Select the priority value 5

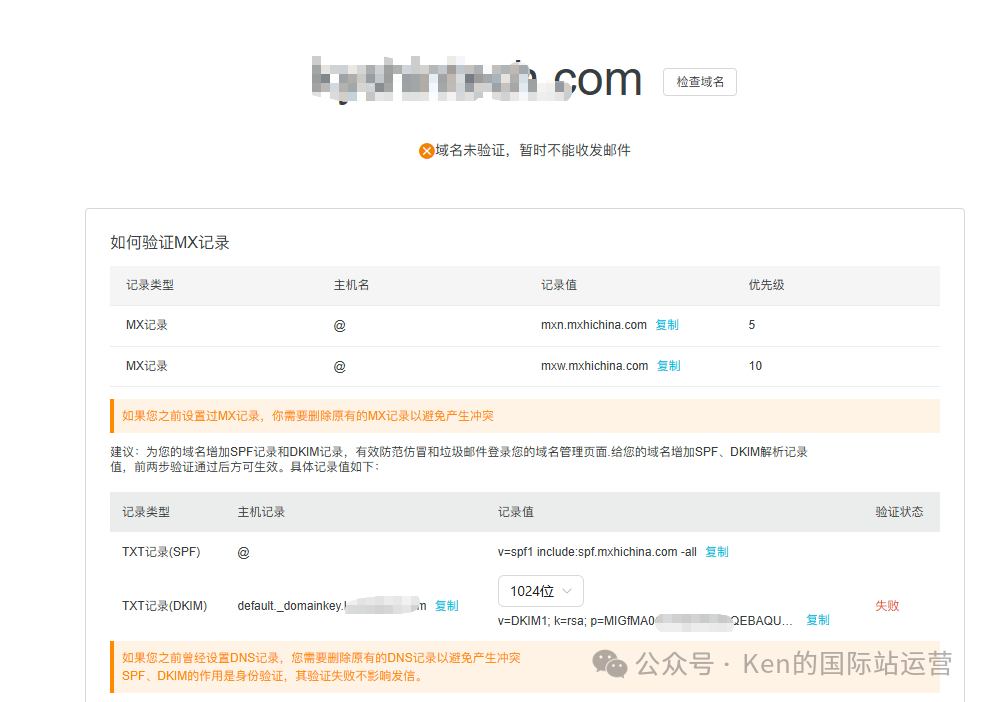pyautogui.click(x=752, y=325)
